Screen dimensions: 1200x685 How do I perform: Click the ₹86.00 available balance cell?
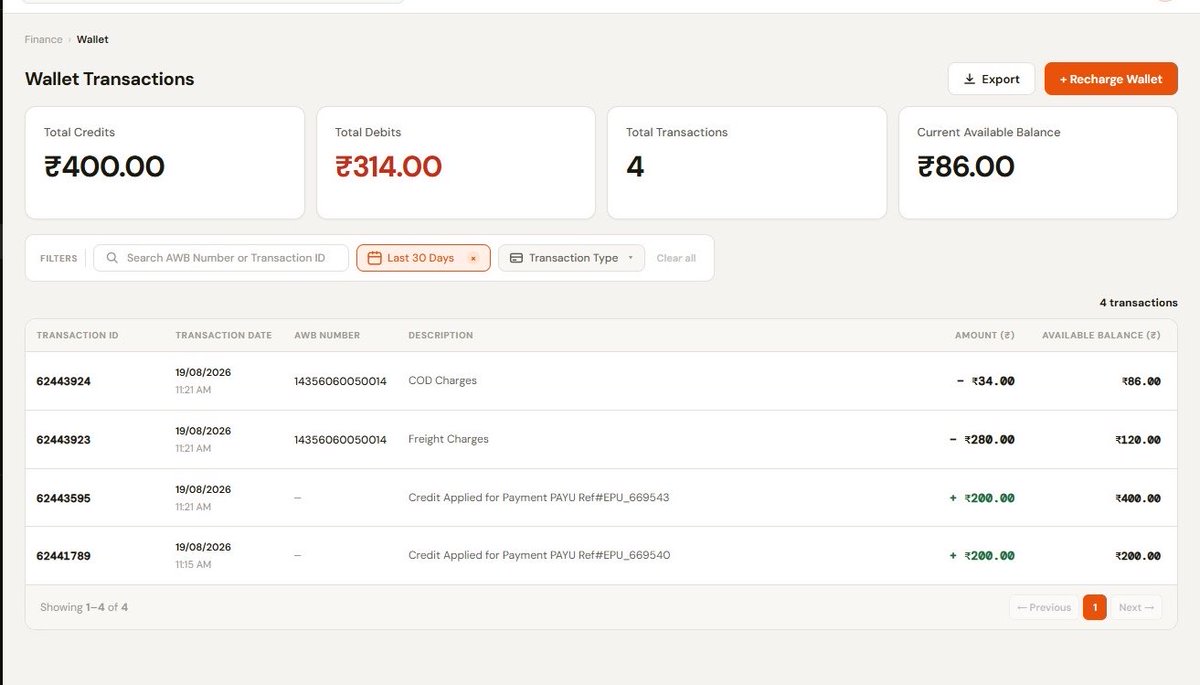(x=1141, y=381)
